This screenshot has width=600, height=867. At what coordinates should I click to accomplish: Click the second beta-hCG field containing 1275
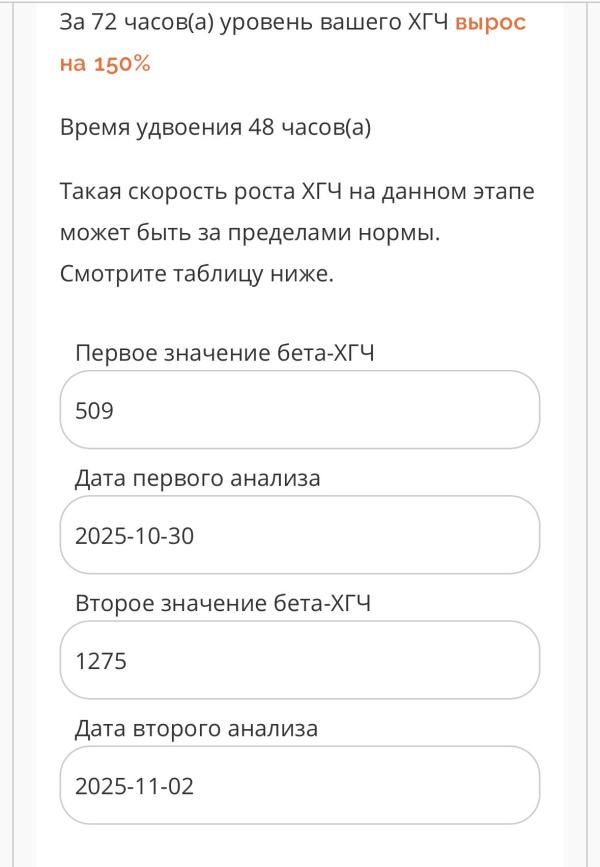(300, 660)
